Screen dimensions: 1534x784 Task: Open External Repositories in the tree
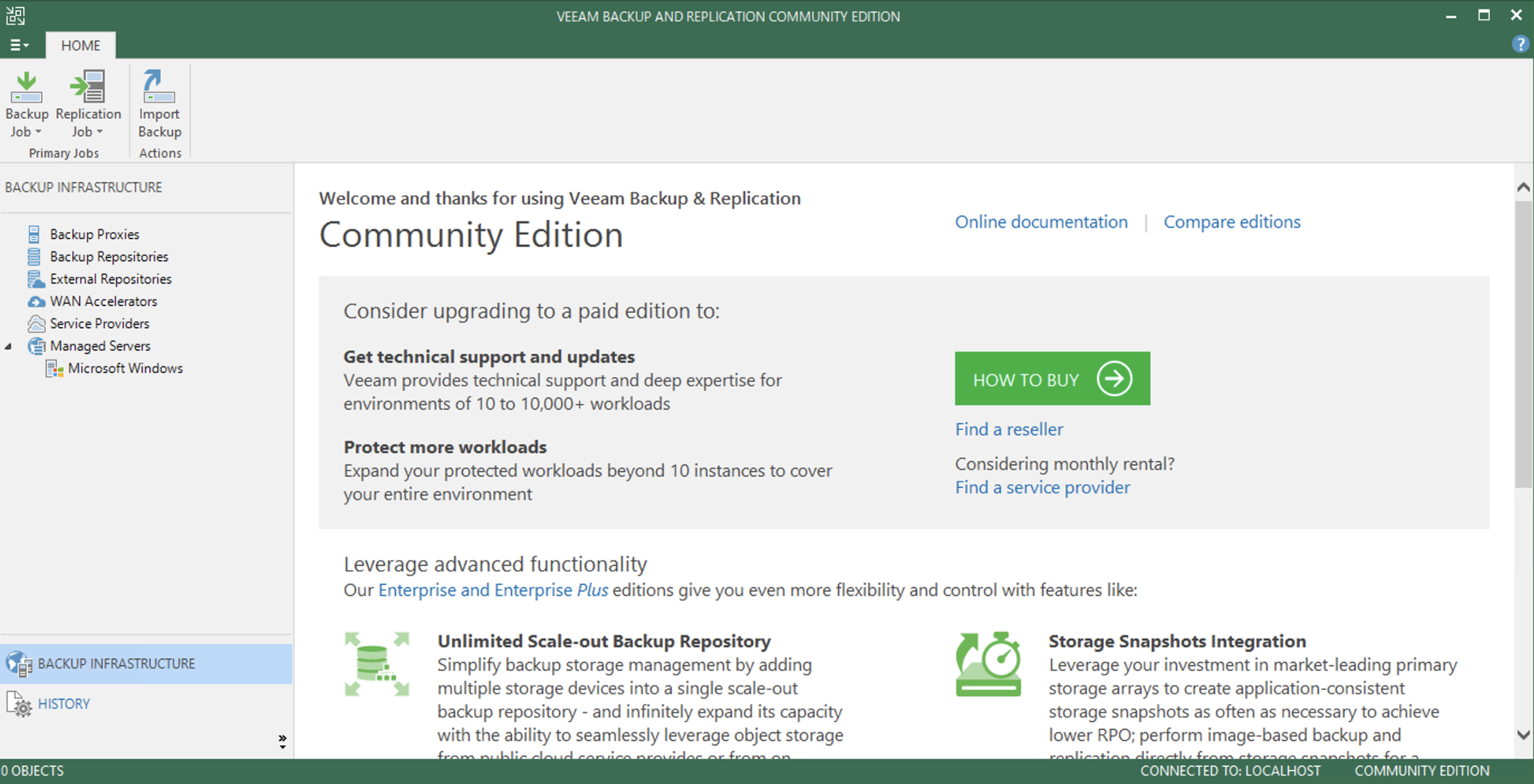[x=111, y=279]
